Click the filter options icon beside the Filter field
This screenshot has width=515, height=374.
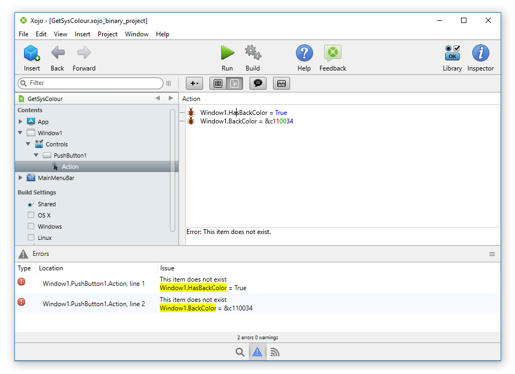click(x=169, y=83)
